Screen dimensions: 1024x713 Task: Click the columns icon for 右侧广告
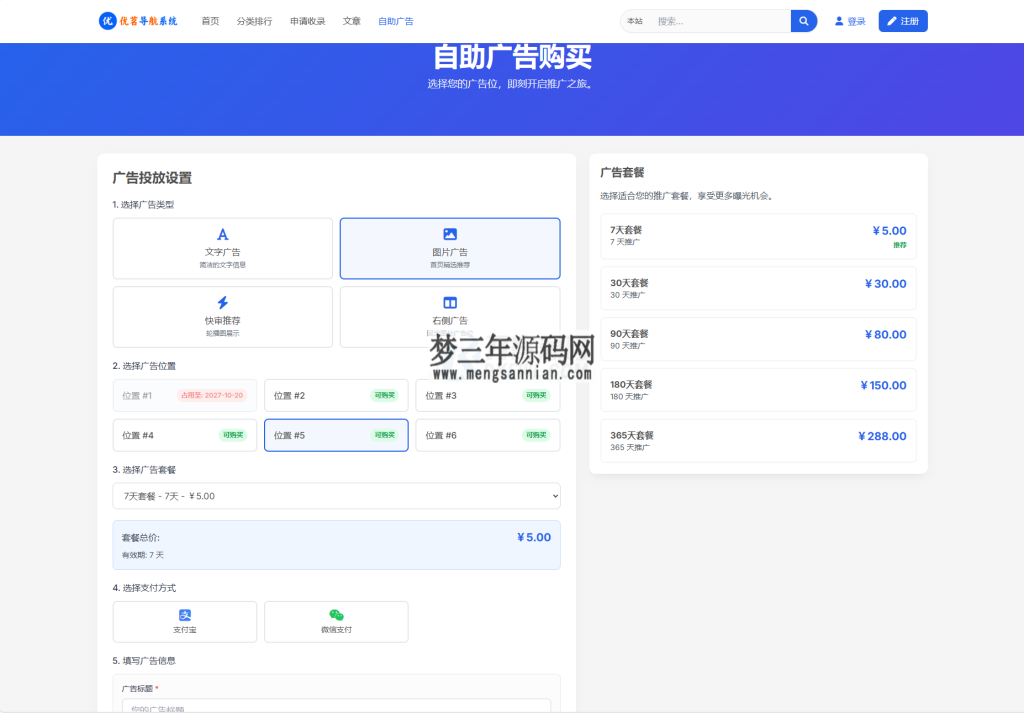pos(450,302)
